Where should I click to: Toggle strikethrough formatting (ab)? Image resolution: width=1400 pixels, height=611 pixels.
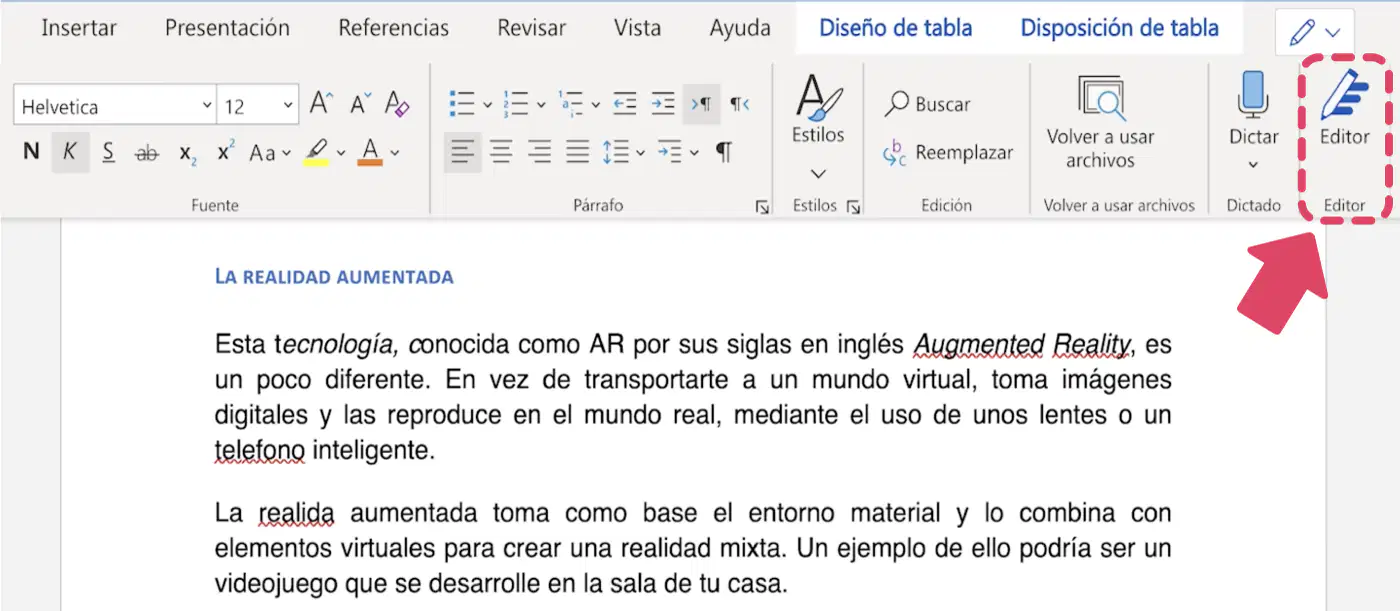(147, 152)
